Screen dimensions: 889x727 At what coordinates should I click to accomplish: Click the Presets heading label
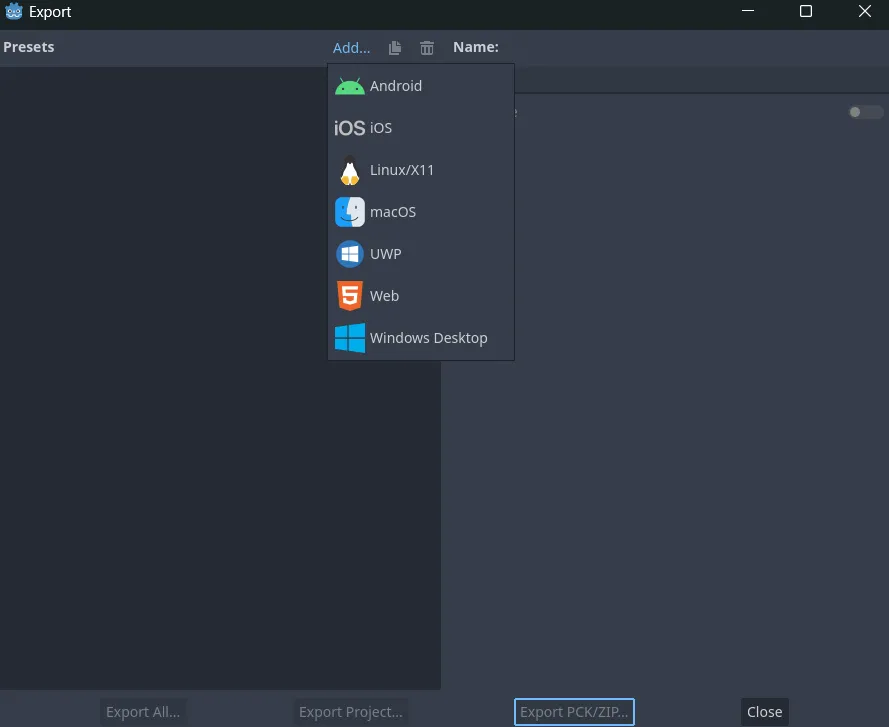click(29, 47)
